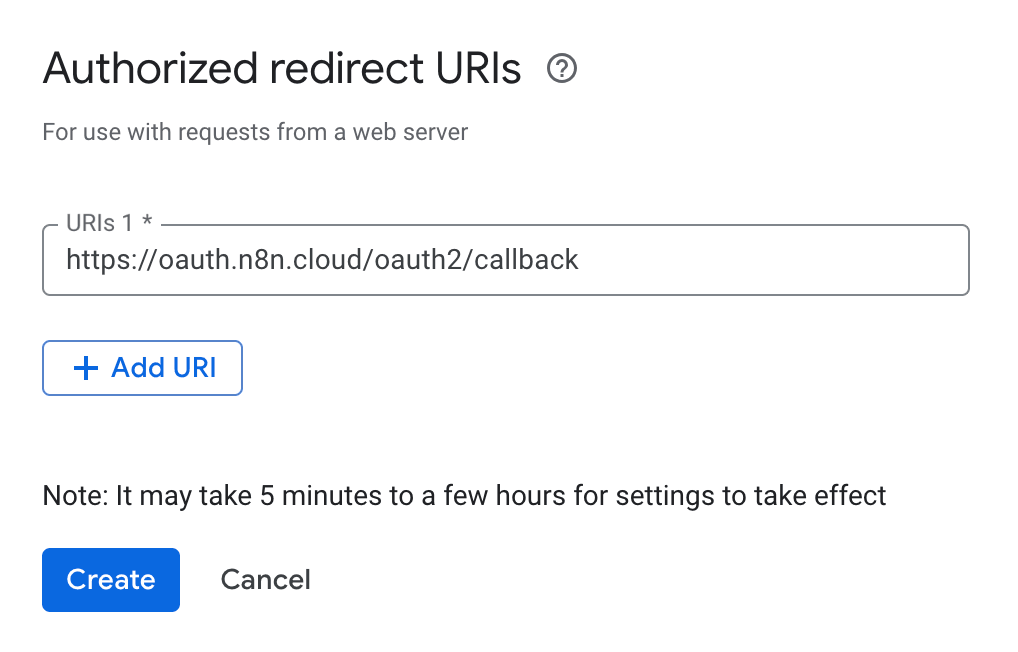Click the word callback in the URI
Screen dimensions: 1018x652
coord(527,260)
